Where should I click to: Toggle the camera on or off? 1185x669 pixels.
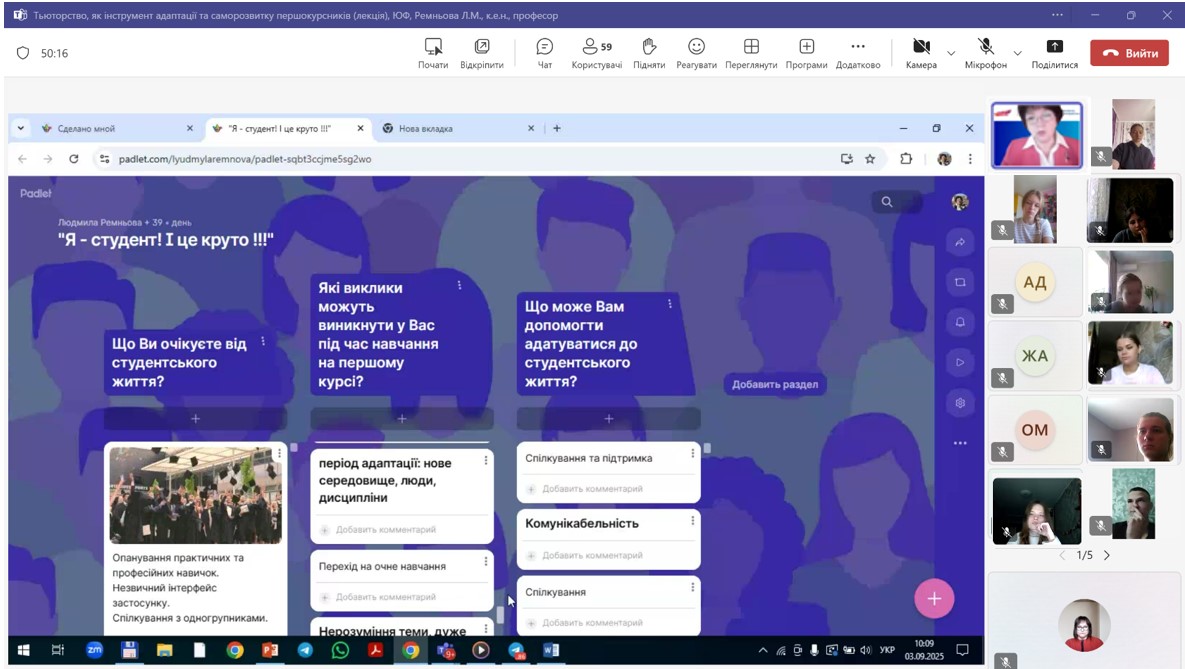click(x=921, y=53)
